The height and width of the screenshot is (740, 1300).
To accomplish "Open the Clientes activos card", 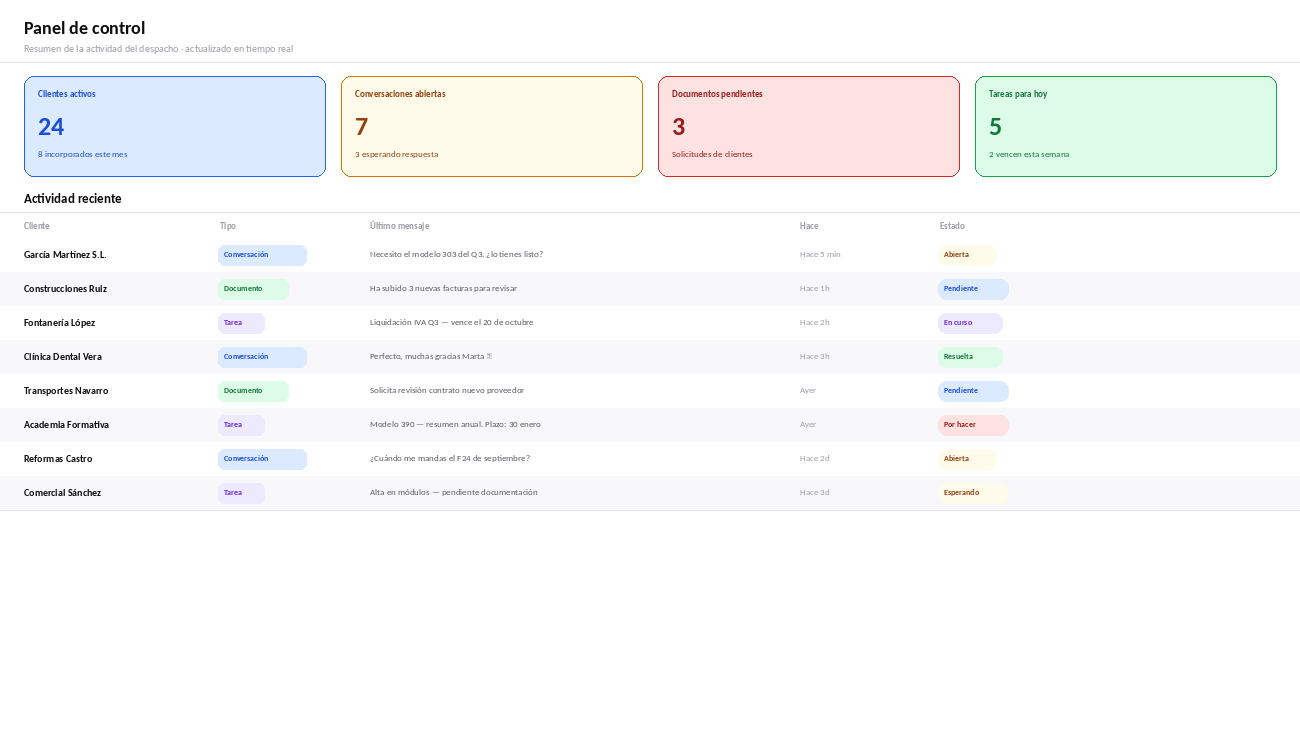I will pos(175,126).
